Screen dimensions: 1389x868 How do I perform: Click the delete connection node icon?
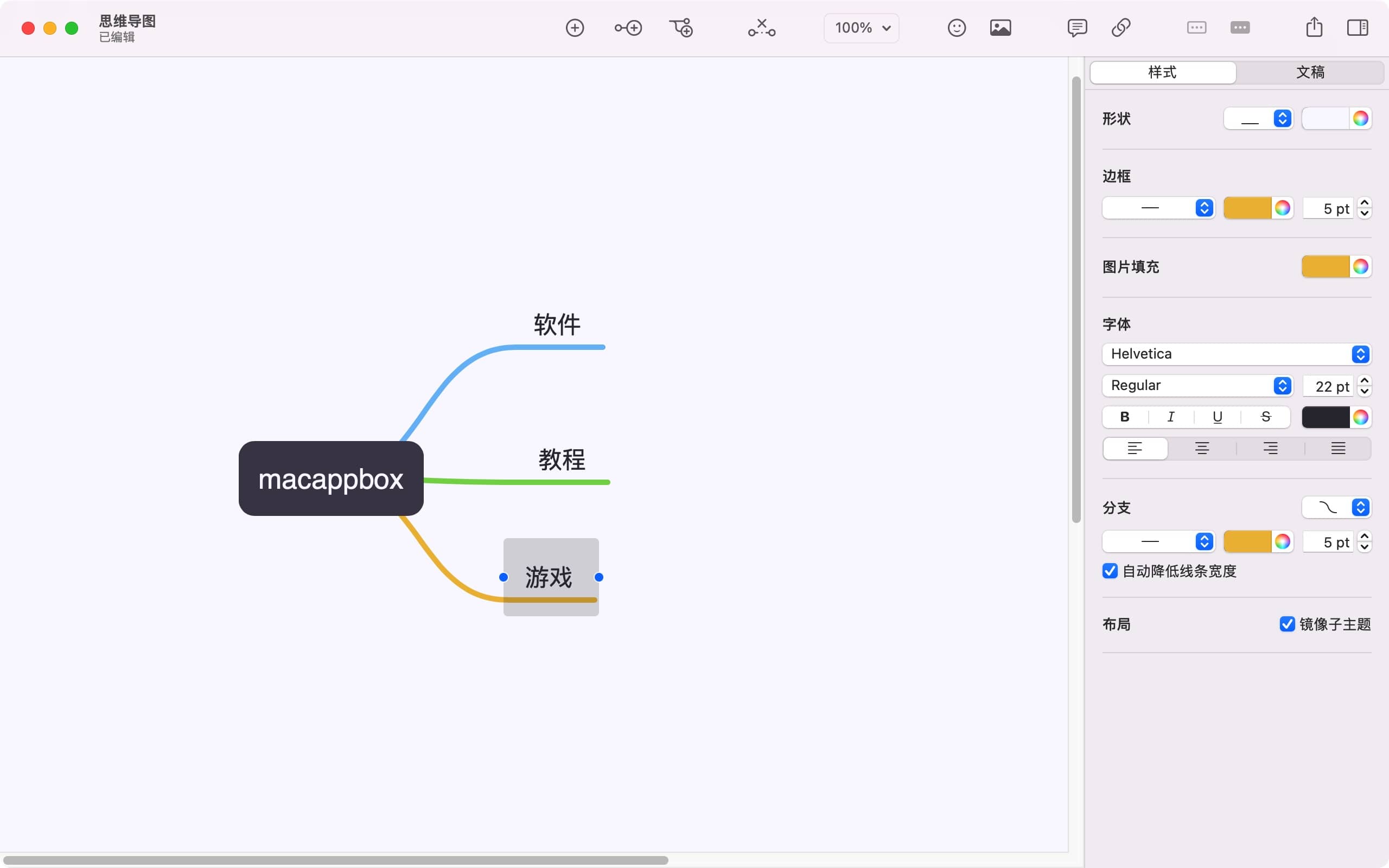(x=762, y=28)
